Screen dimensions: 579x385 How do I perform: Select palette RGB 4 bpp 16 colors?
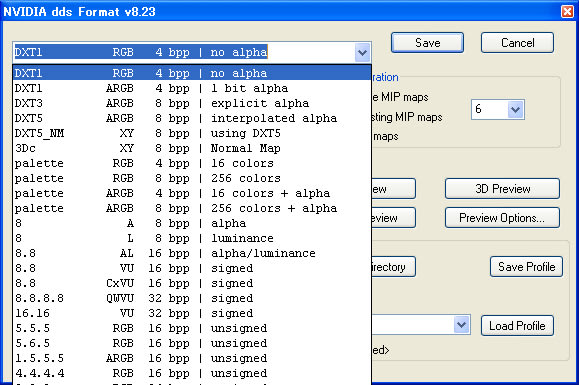coord(192,163)
